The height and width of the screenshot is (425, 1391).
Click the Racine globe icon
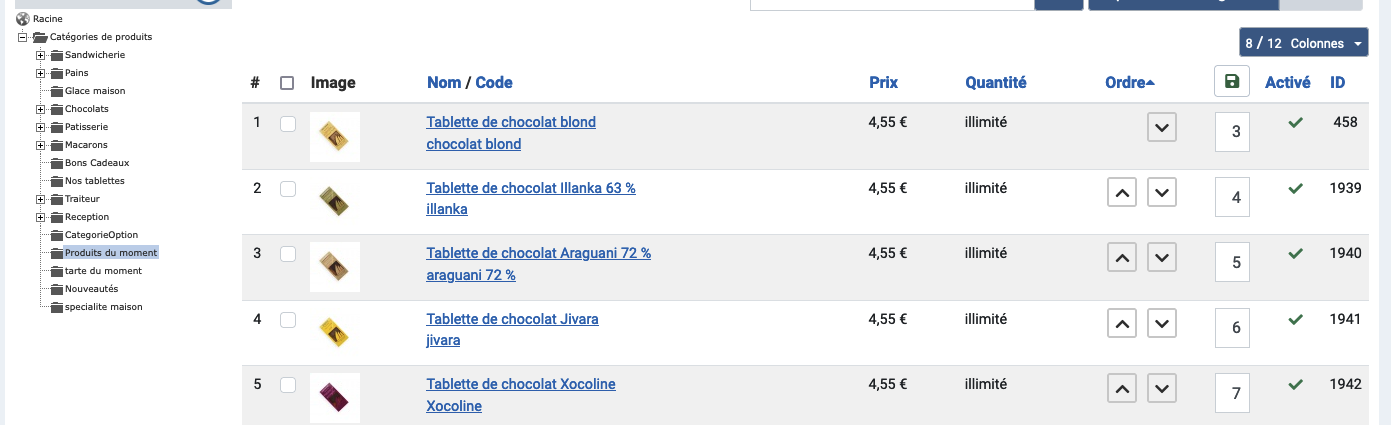tap(23, 19)
